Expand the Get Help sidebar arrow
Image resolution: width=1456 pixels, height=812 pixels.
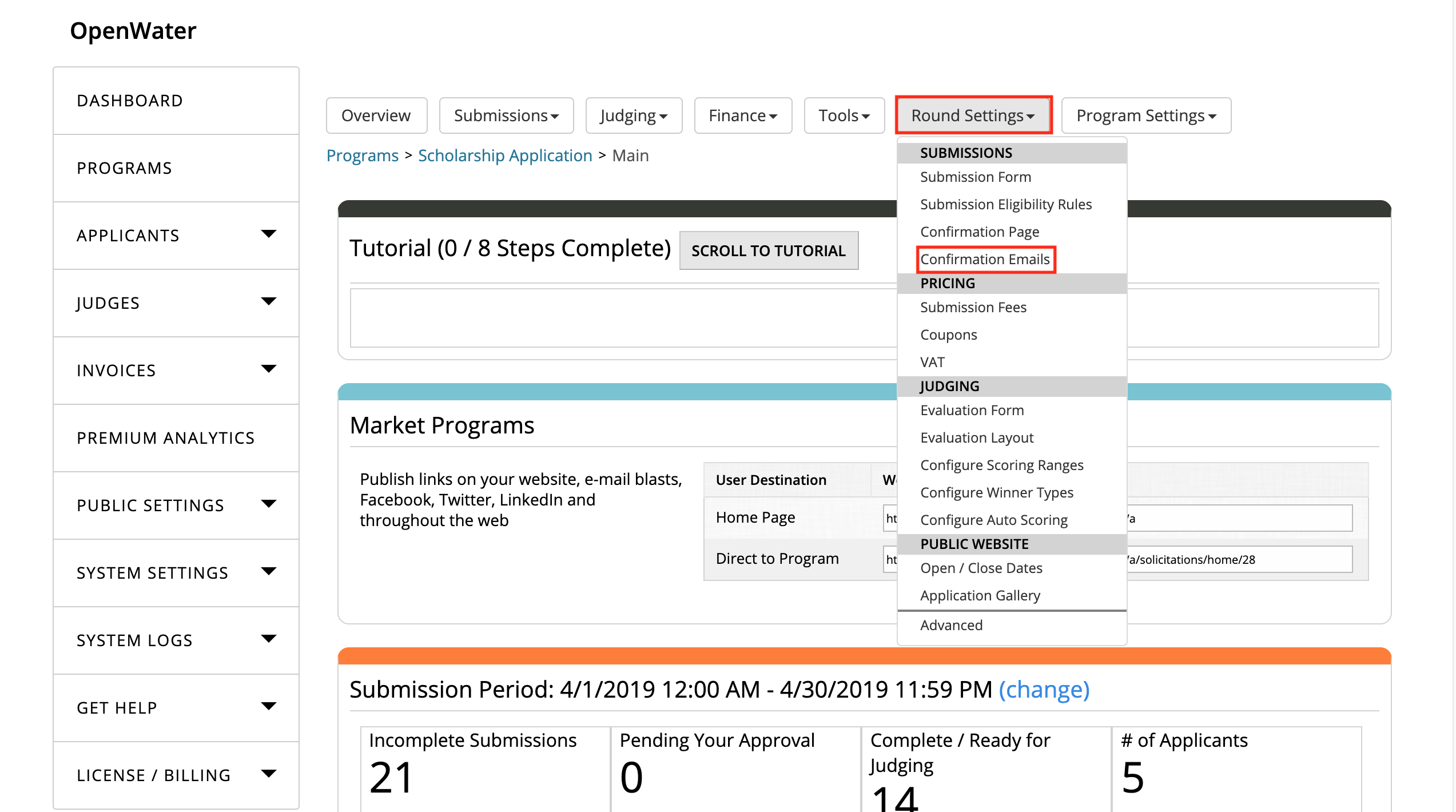pos(268,706)
